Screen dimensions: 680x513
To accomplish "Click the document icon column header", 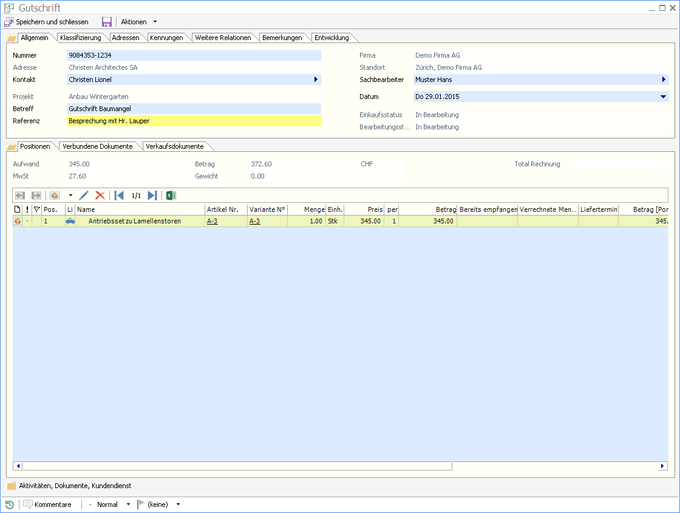I will [17, 209].
